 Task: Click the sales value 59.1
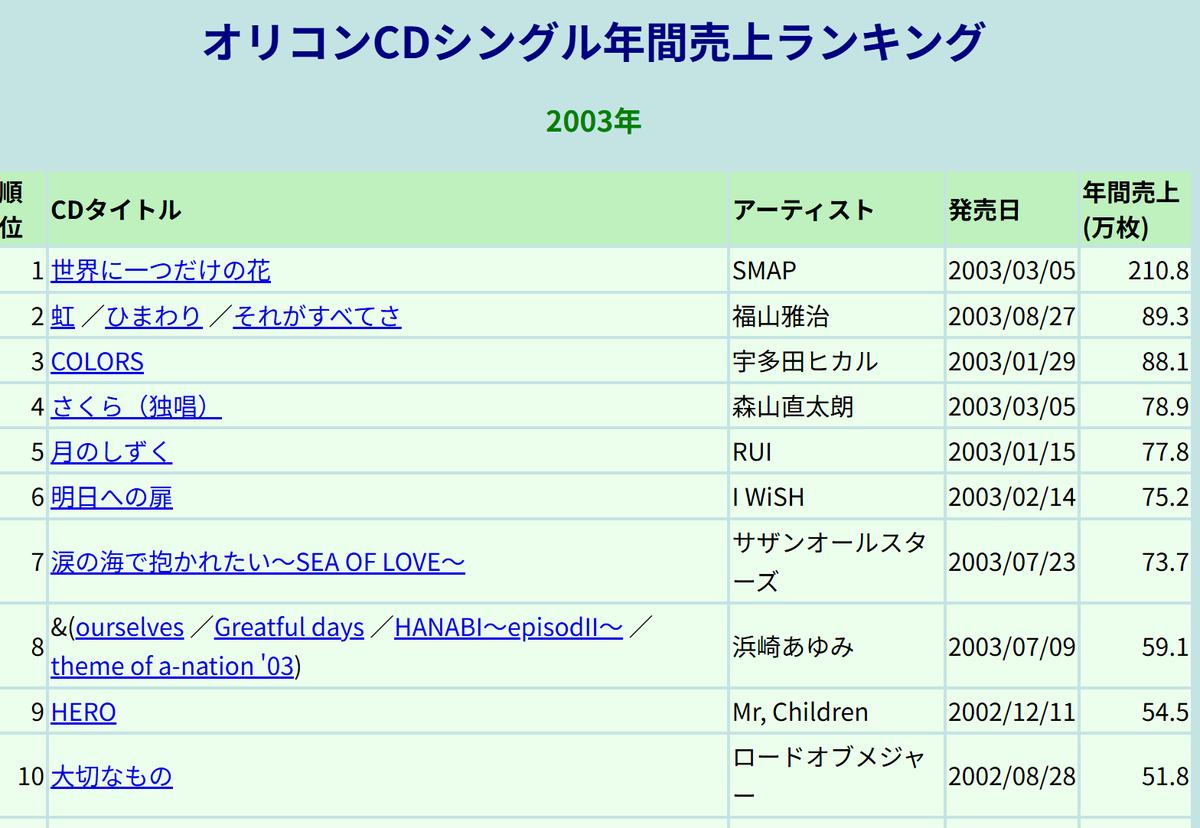coord(1164,646)
